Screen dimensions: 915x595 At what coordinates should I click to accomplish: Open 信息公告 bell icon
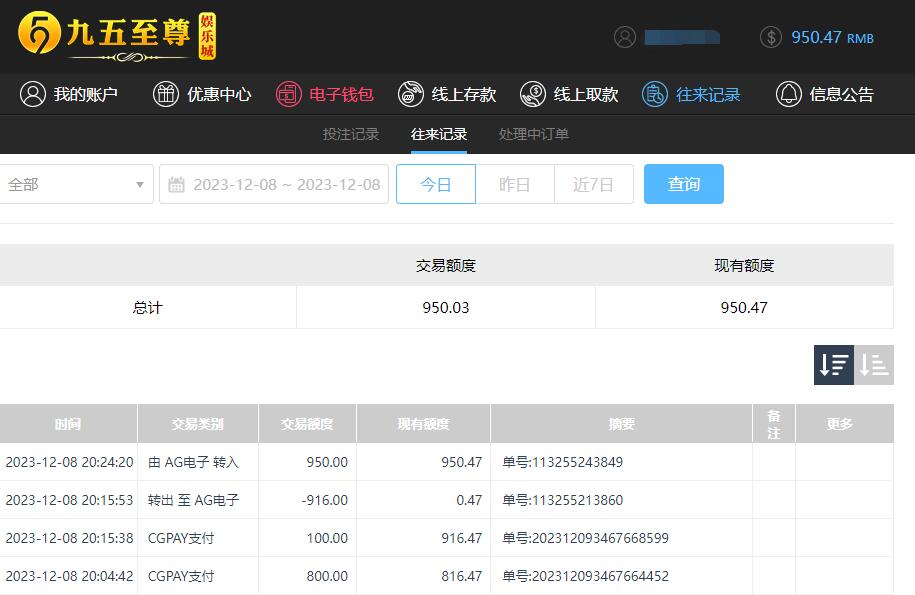pyautogui.click(x=788, y=94)
